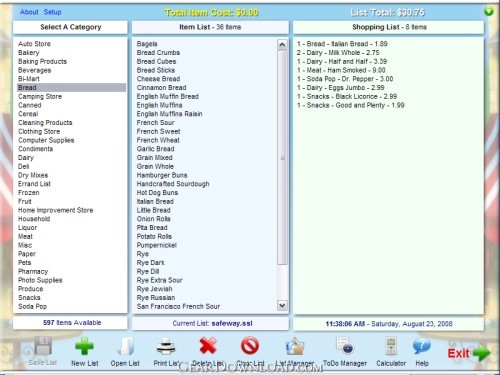Click the green round button in top-right corner
Screen dimensions: 500x375
(x=489, y=11)
